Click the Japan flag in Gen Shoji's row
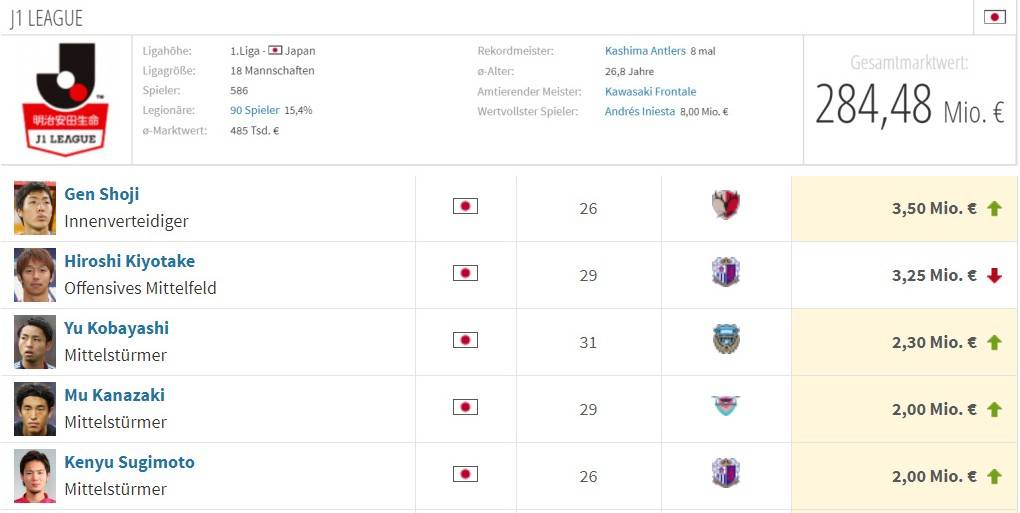1020x513 pixels. coord(465,206)
